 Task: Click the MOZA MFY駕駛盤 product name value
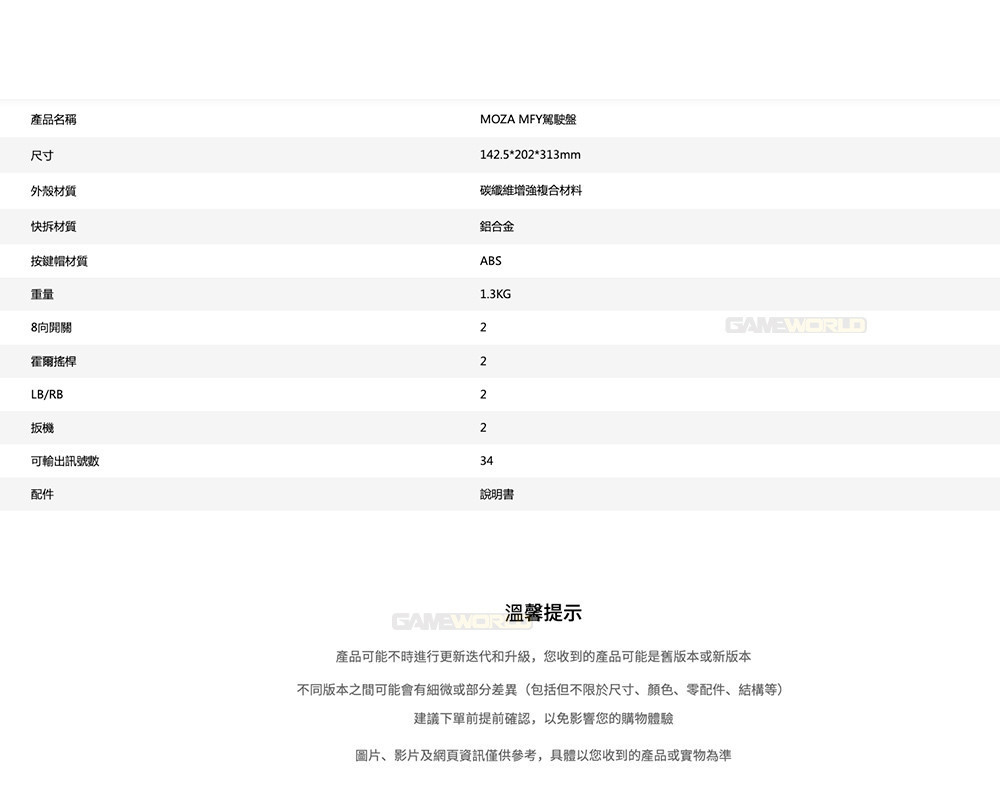pyautogui.click(x=528, y=119)
